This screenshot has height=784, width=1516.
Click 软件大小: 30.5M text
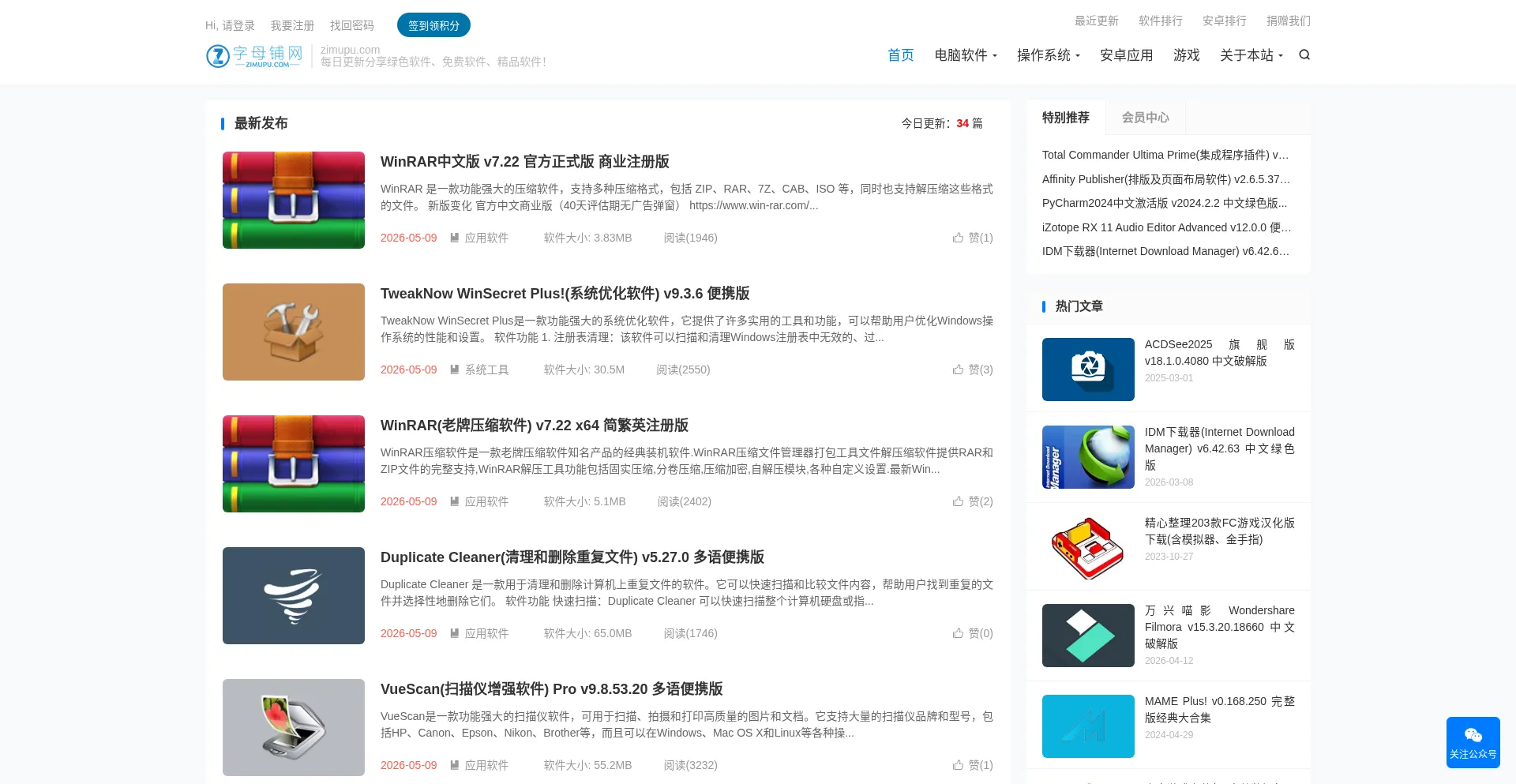(584, 369)
